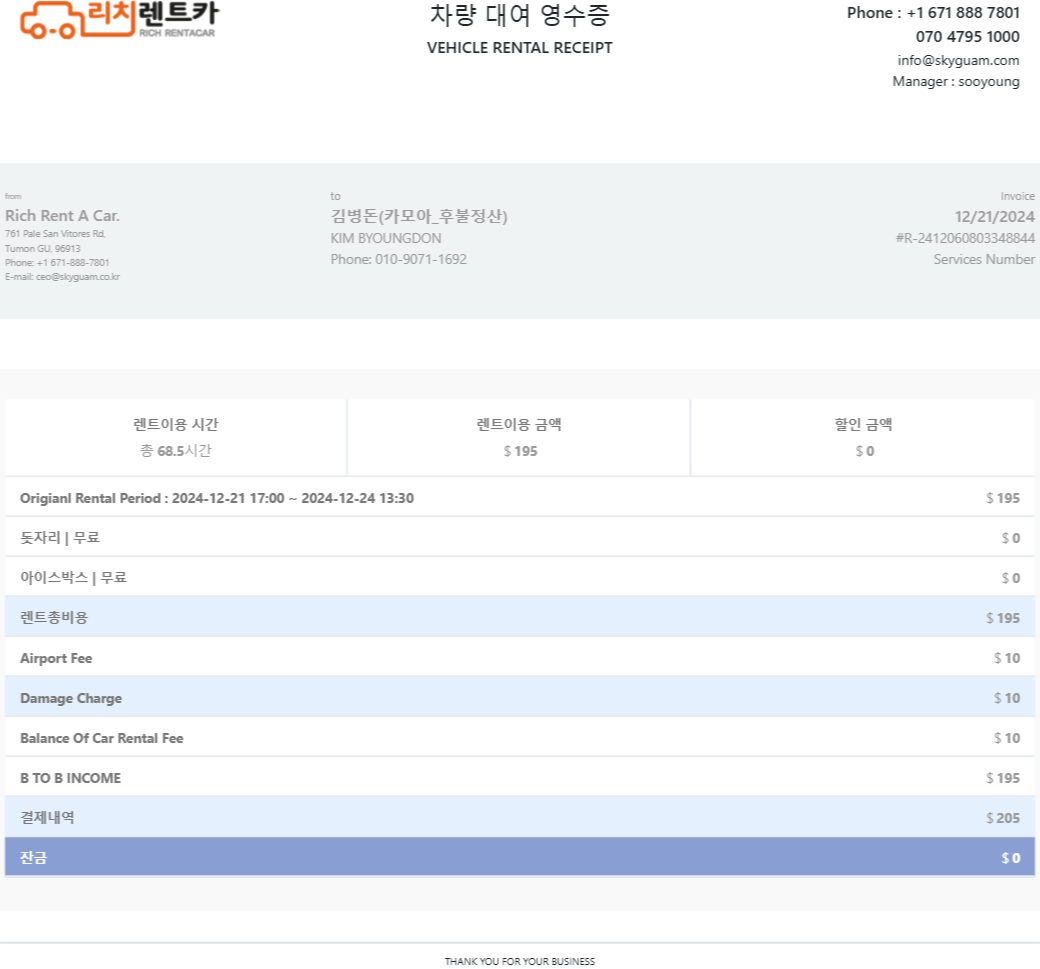Click the 070 4795 1000 phone number

click(x=967, y=37)
